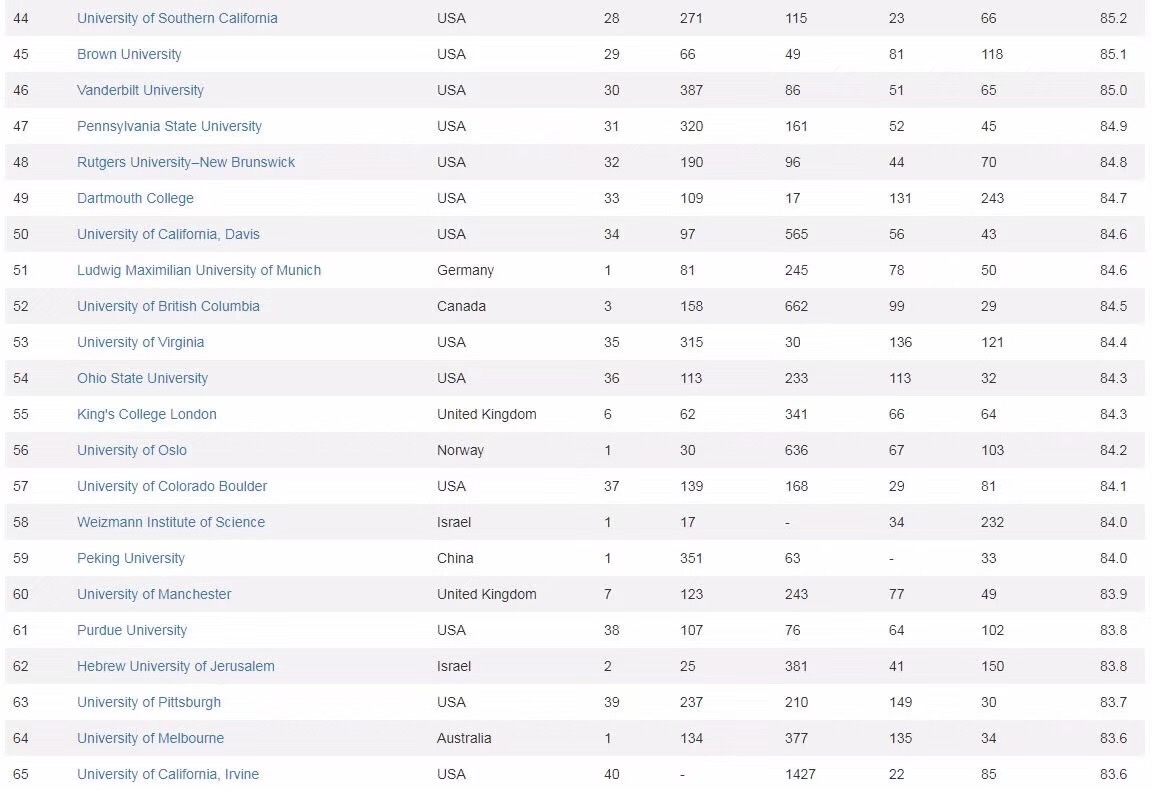
Task: Click the Brown University link
Action: [129, 54]
